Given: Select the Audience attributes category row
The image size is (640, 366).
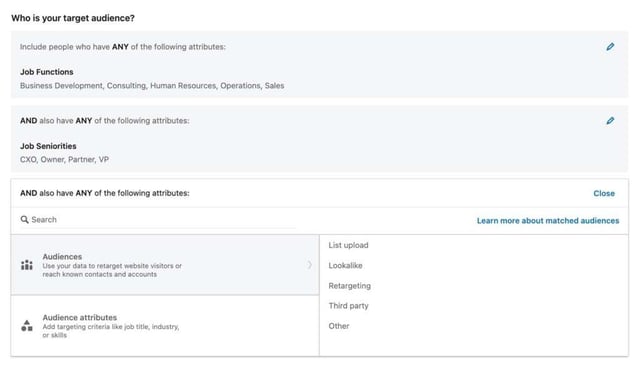Looking at the screenshot, I should click(x=165, y=326).
